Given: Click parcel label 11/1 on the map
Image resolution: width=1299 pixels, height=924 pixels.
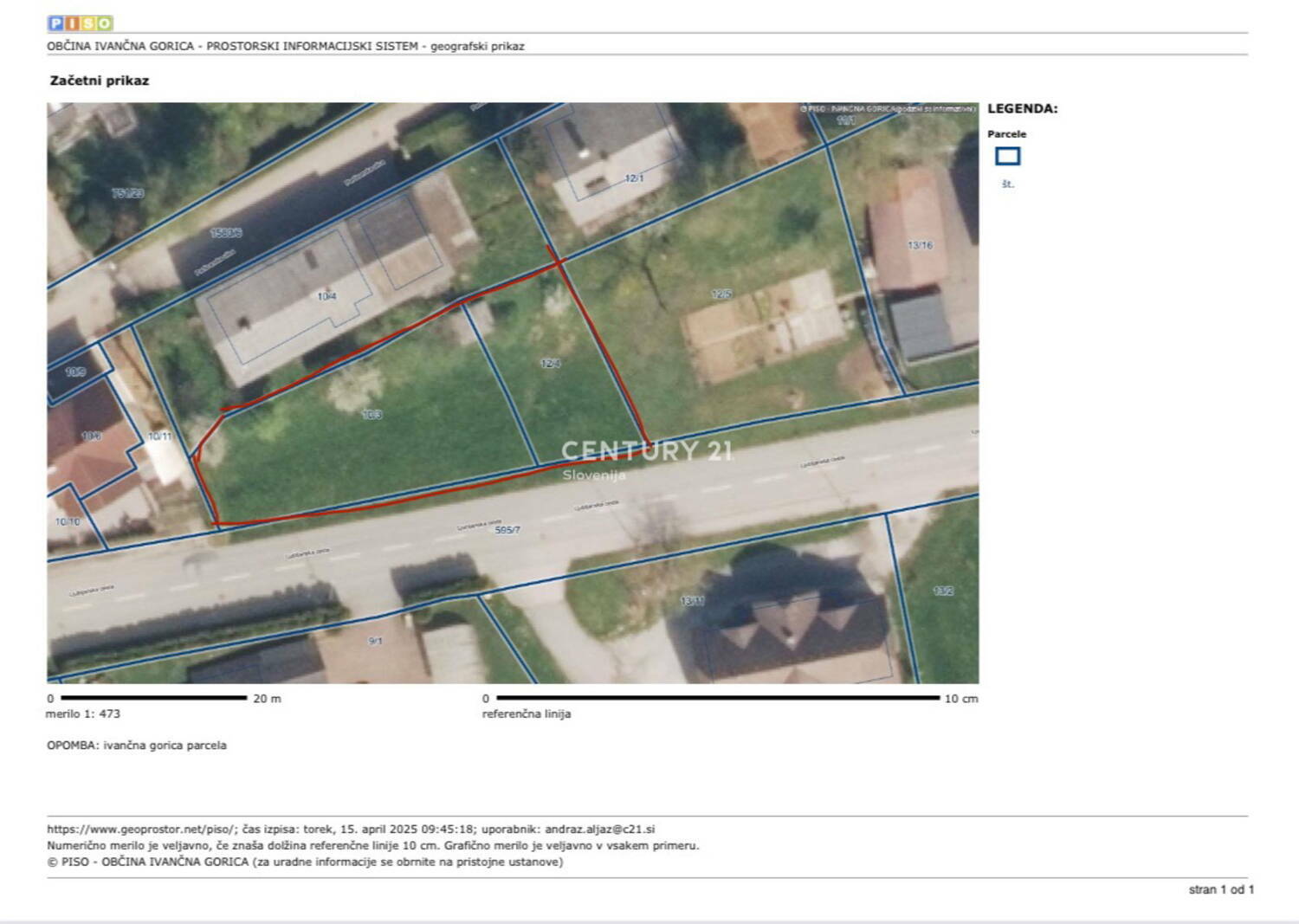Looking at the screenshot, I should click(846, 121).
